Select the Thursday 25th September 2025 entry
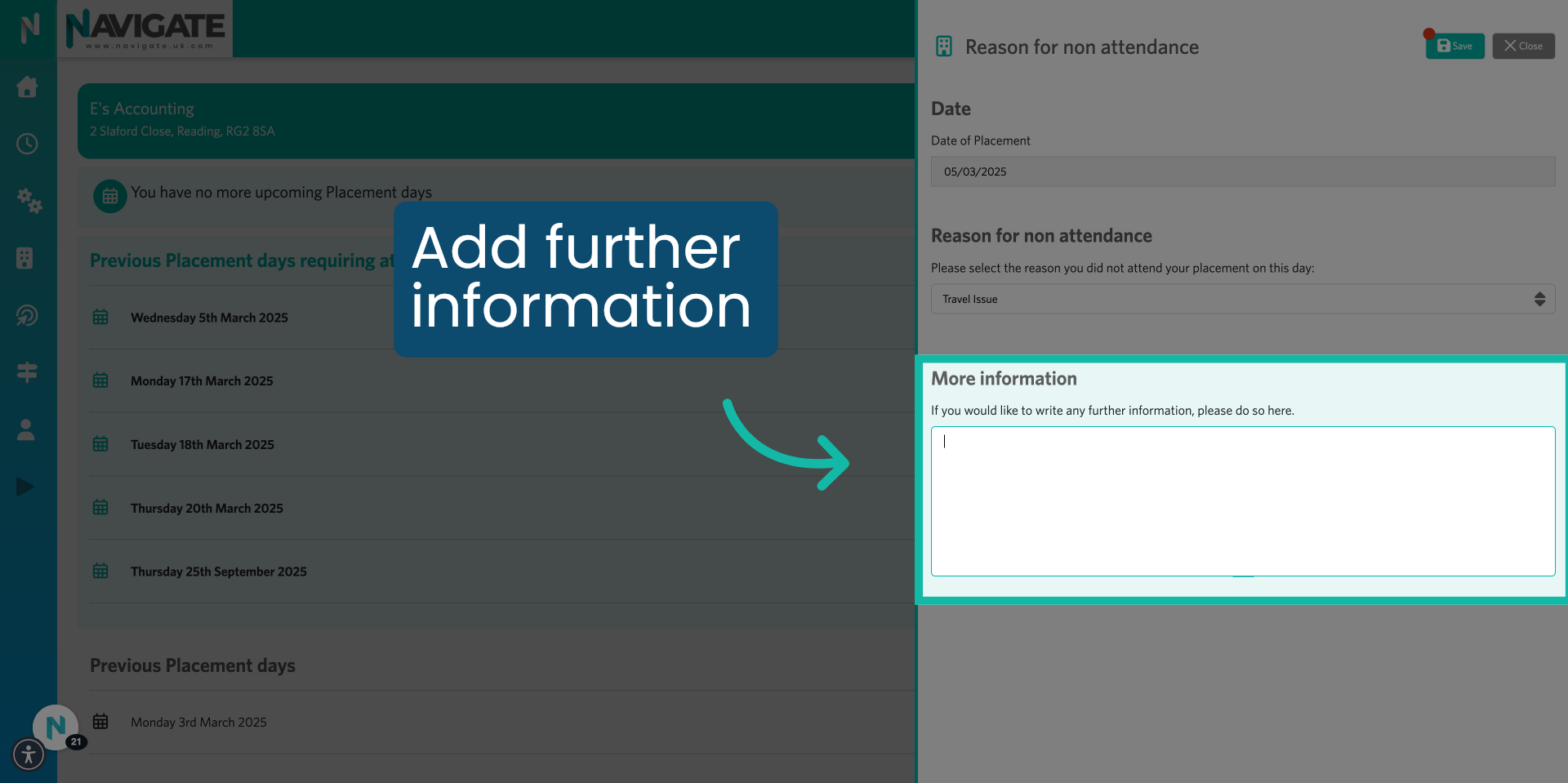 coord(218,572)
